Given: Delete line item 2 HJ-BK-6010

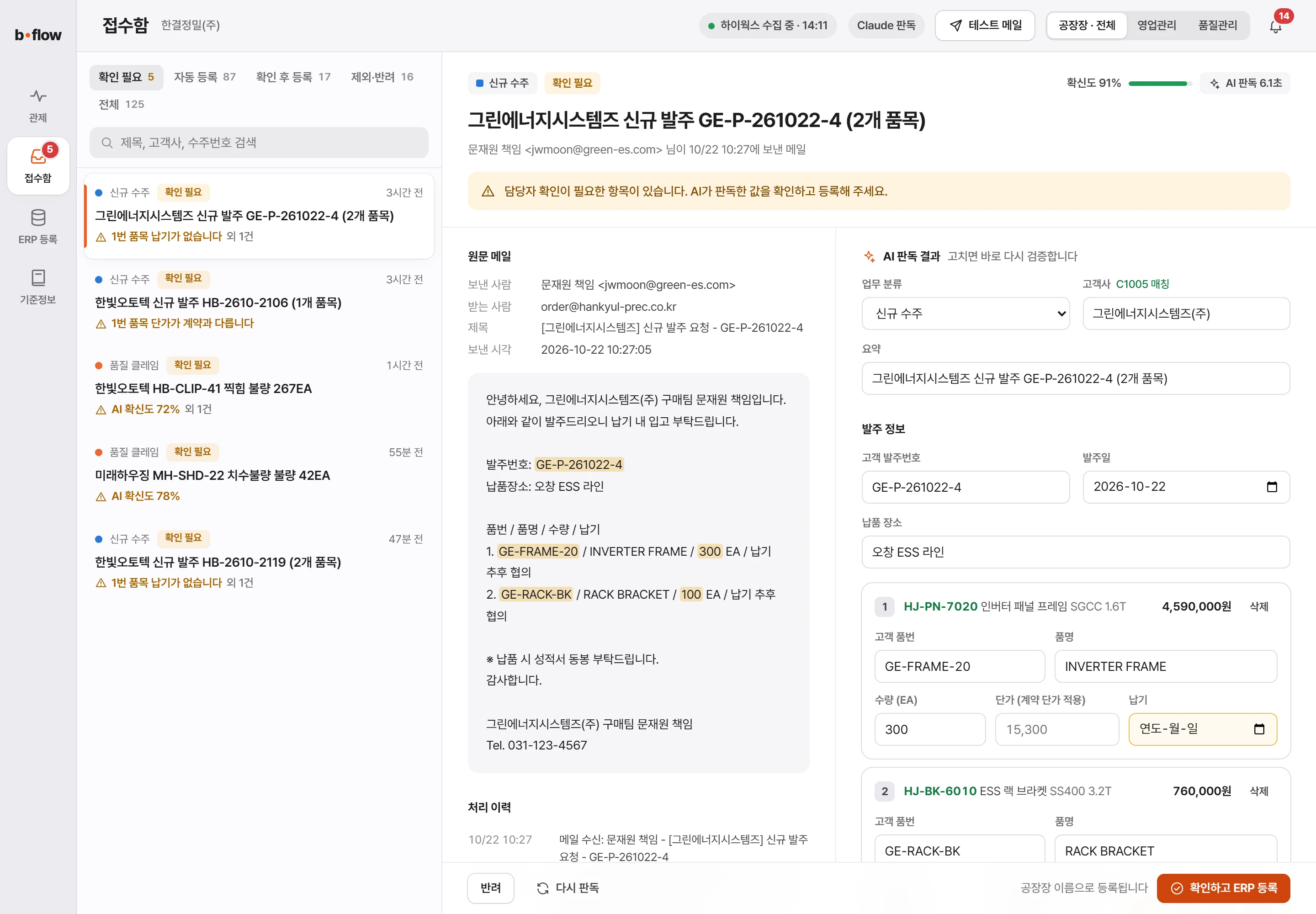Looking at the screenshot, I should click(x=1259, y=791).
